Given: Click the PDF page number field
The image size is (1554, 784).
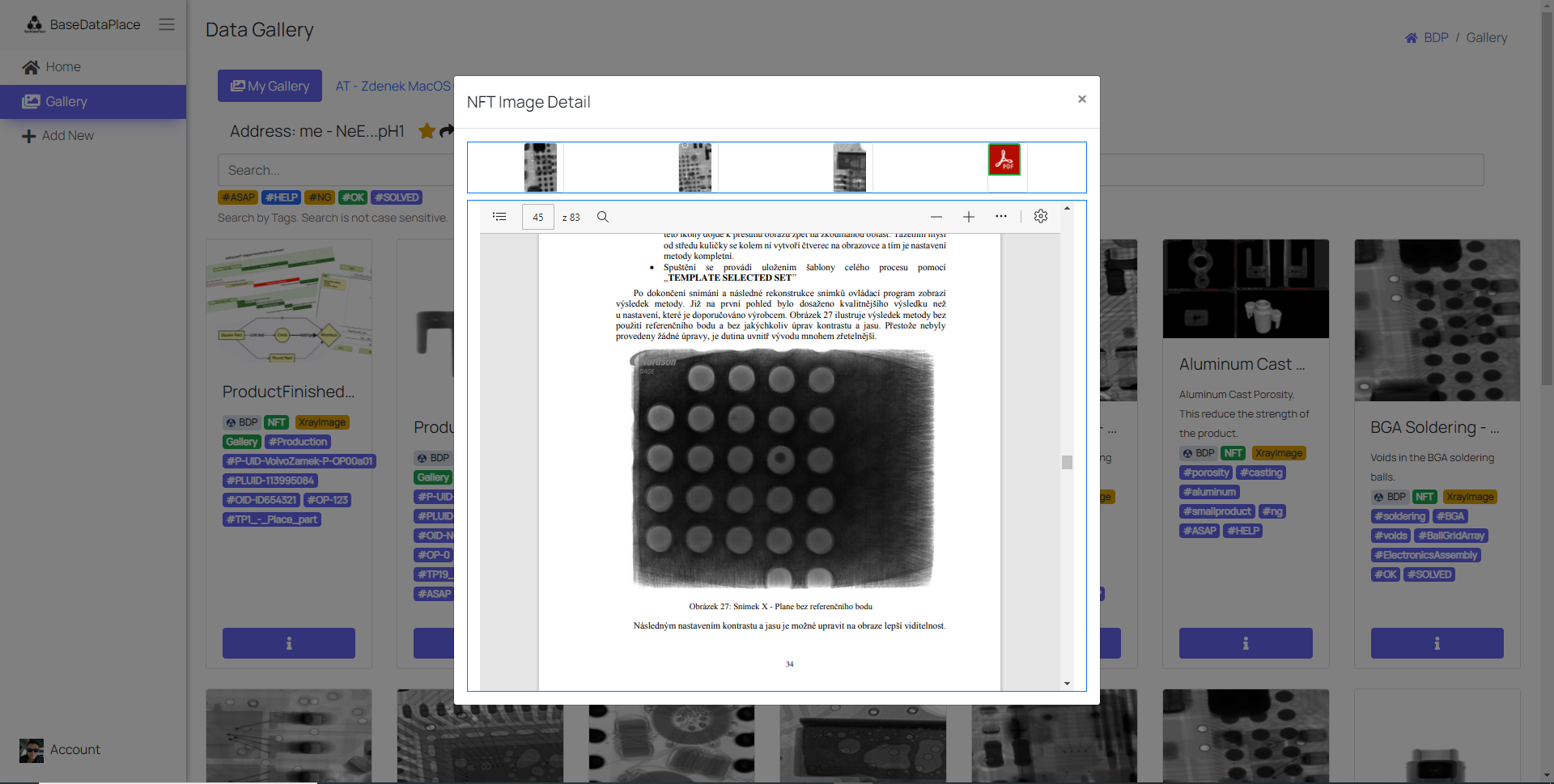Looking at the screenshot, I should click(537, 217).
